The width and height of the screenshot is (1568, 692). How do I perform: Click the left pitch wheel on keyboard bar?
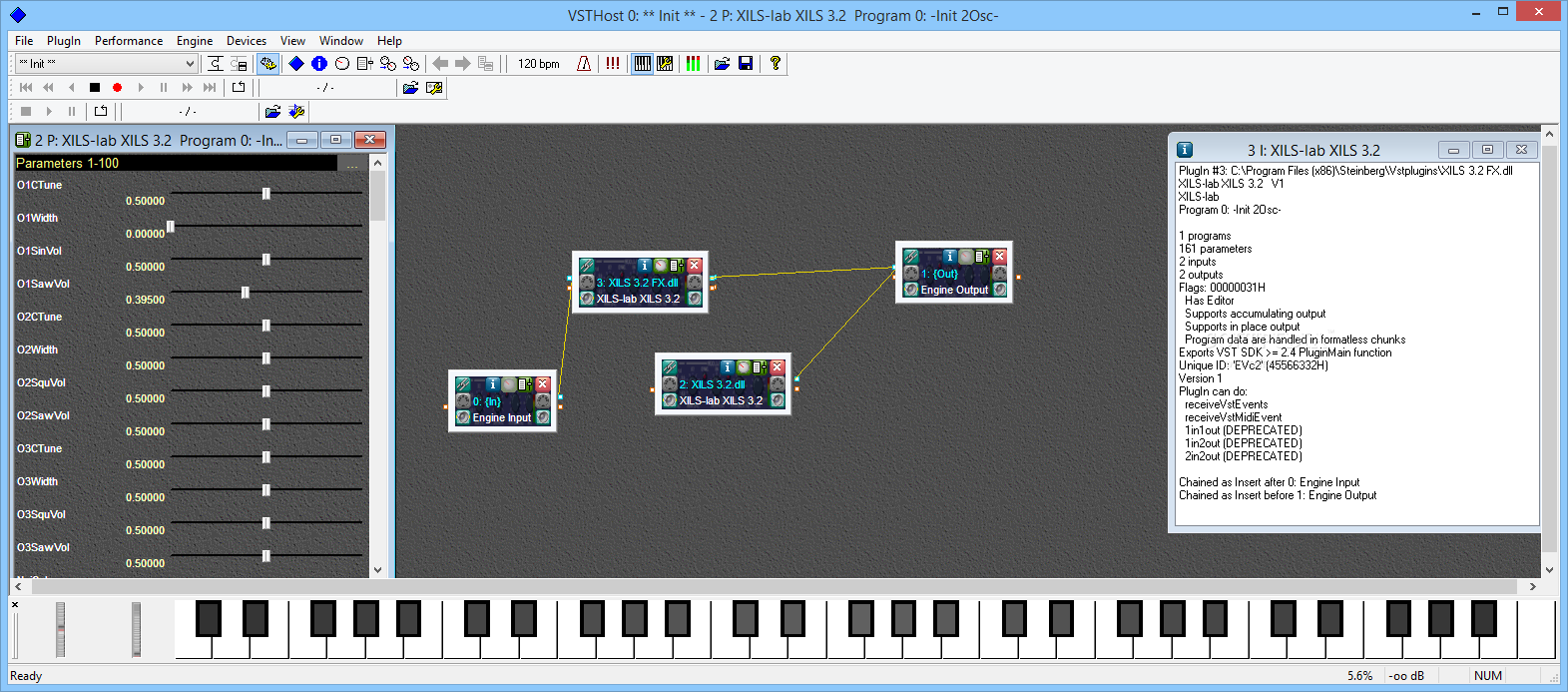pyautogui.click(x=60, y=629)
